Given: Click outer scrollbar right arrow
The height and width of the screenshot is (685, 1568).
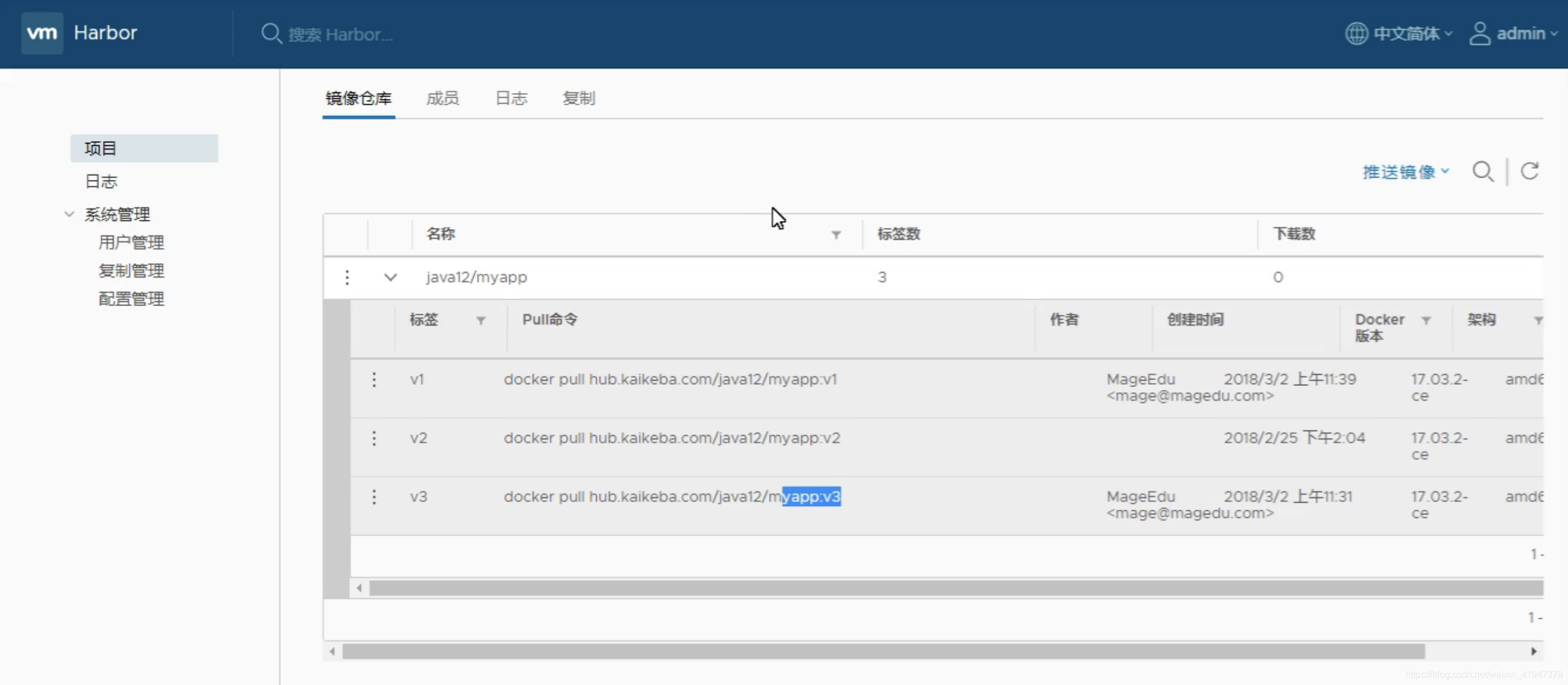Looking at the screenshot, I should (x=1533, y=651).
